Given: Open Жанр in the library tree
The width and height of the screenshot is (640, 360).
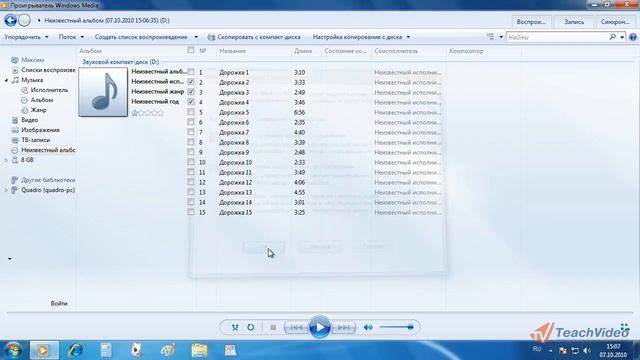Looking at the screenshot, I should click(38, 110).
